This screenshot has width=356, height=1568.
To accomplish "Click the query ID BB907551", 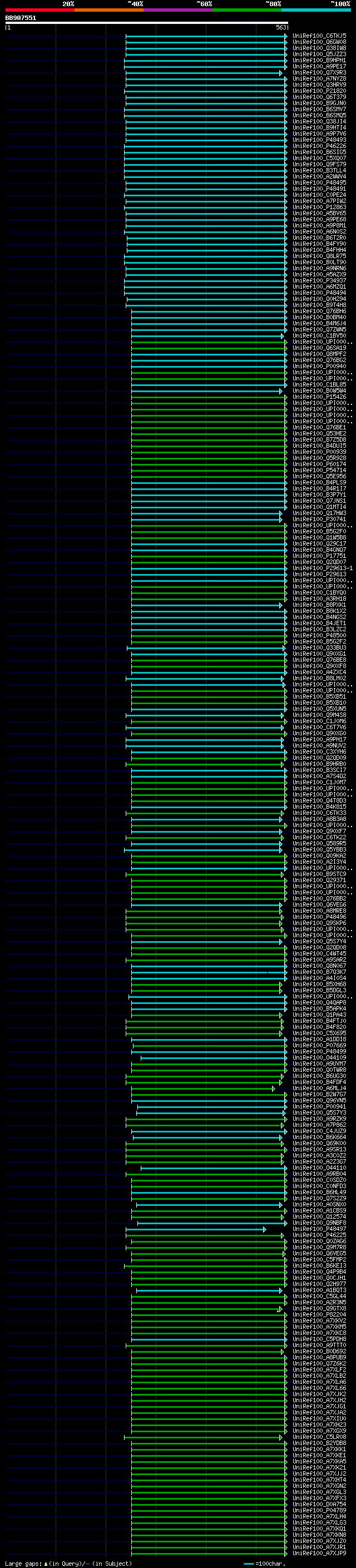I will click(x=21, y=18).
